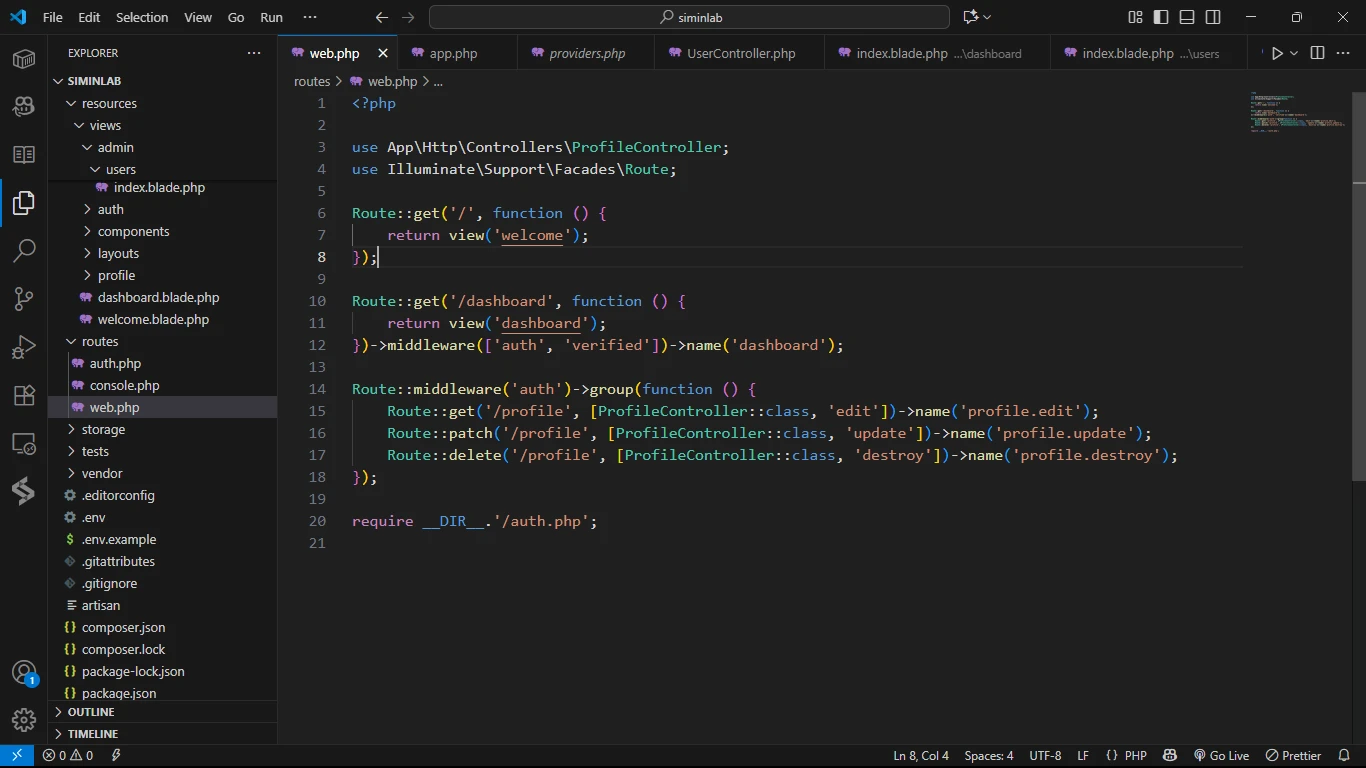Viewport: 1366px width, 768px height.
Task: Expand the OUTLINE section
Action: coord(91,712)
